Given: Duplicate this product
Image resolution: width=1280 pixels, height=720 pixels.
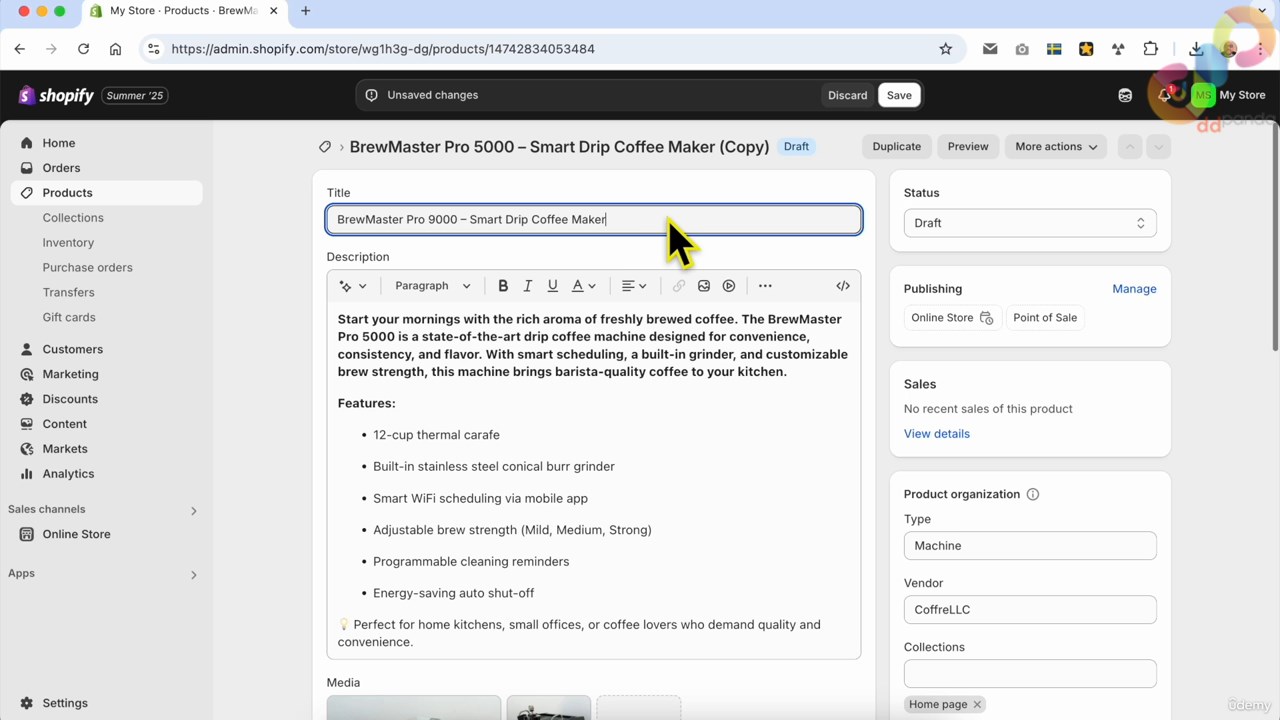Looking at the screenshot, I should [x=896, y=147].
